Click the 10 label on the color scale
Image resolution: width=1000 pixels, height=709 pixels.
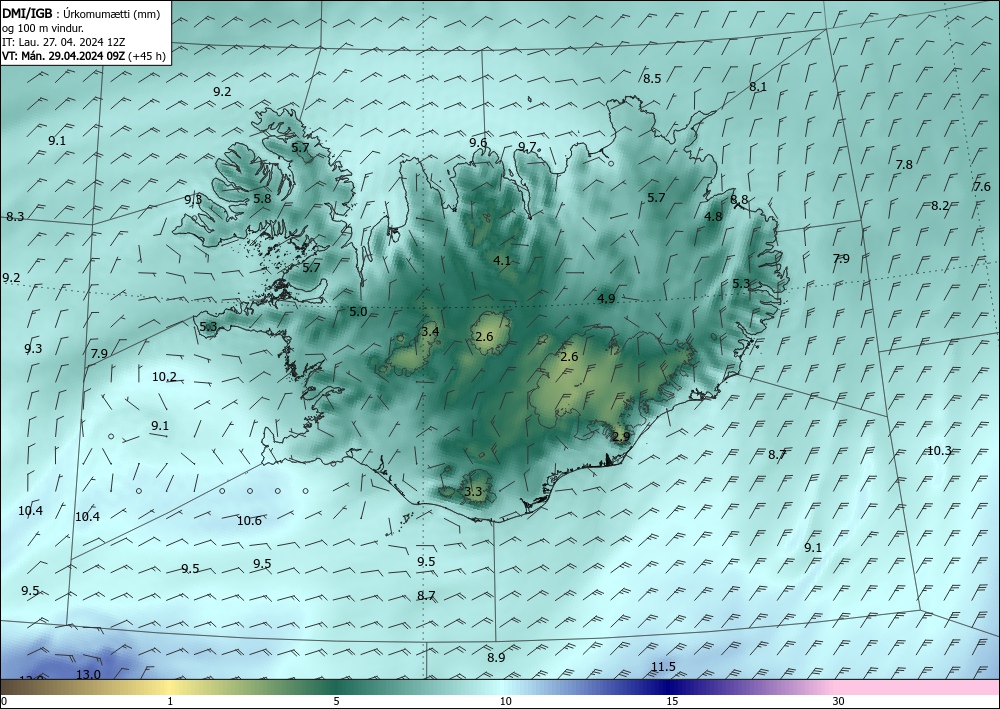[505, 701]
